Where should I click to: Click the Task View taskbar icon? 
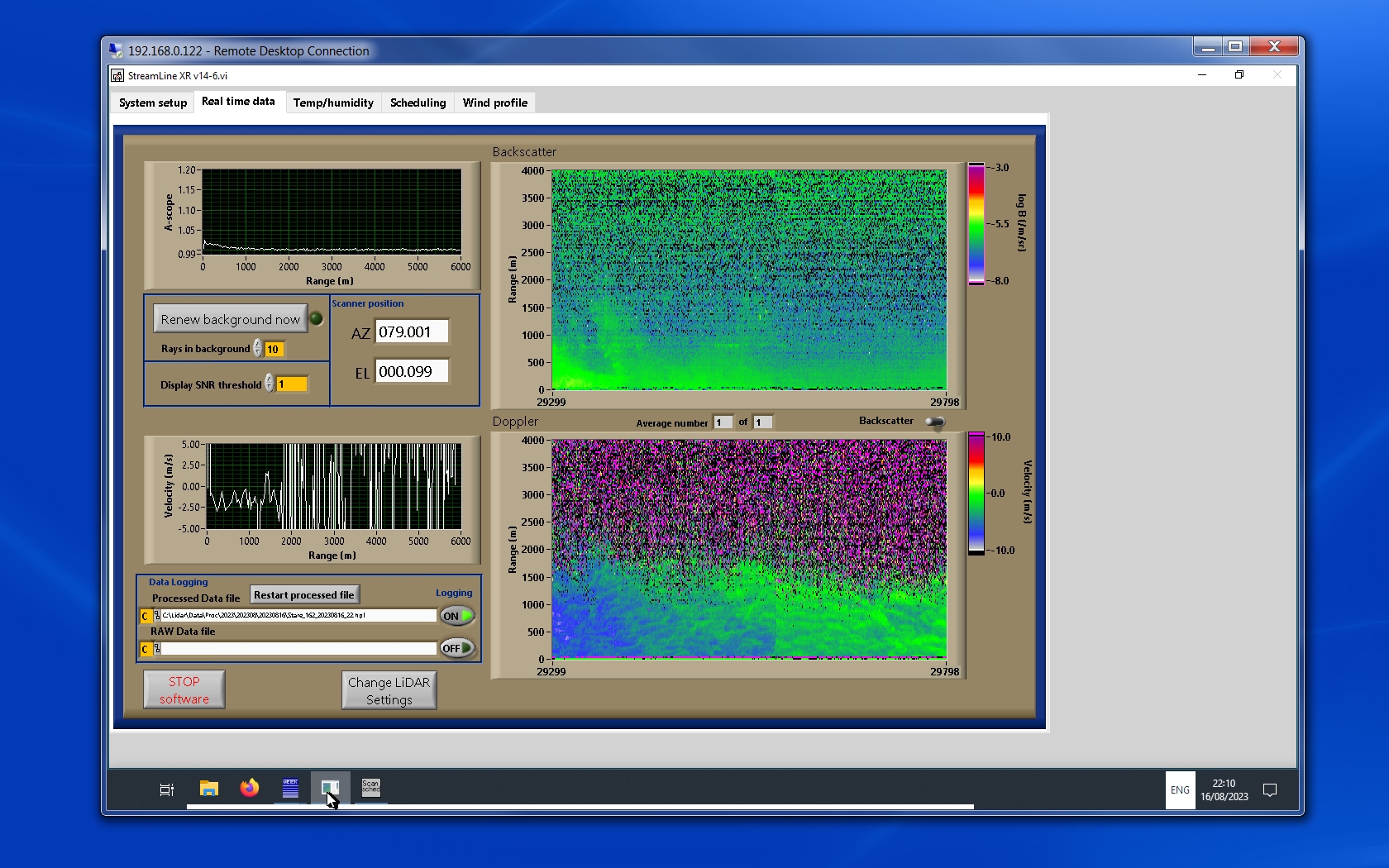tap(167, 789)
